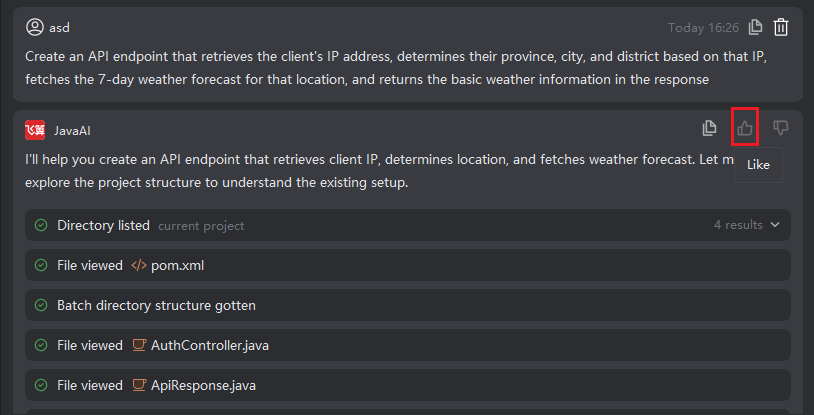This screenshot has width=814, height=415.
Task: Delete the asd user message
Action: (781, 28)
